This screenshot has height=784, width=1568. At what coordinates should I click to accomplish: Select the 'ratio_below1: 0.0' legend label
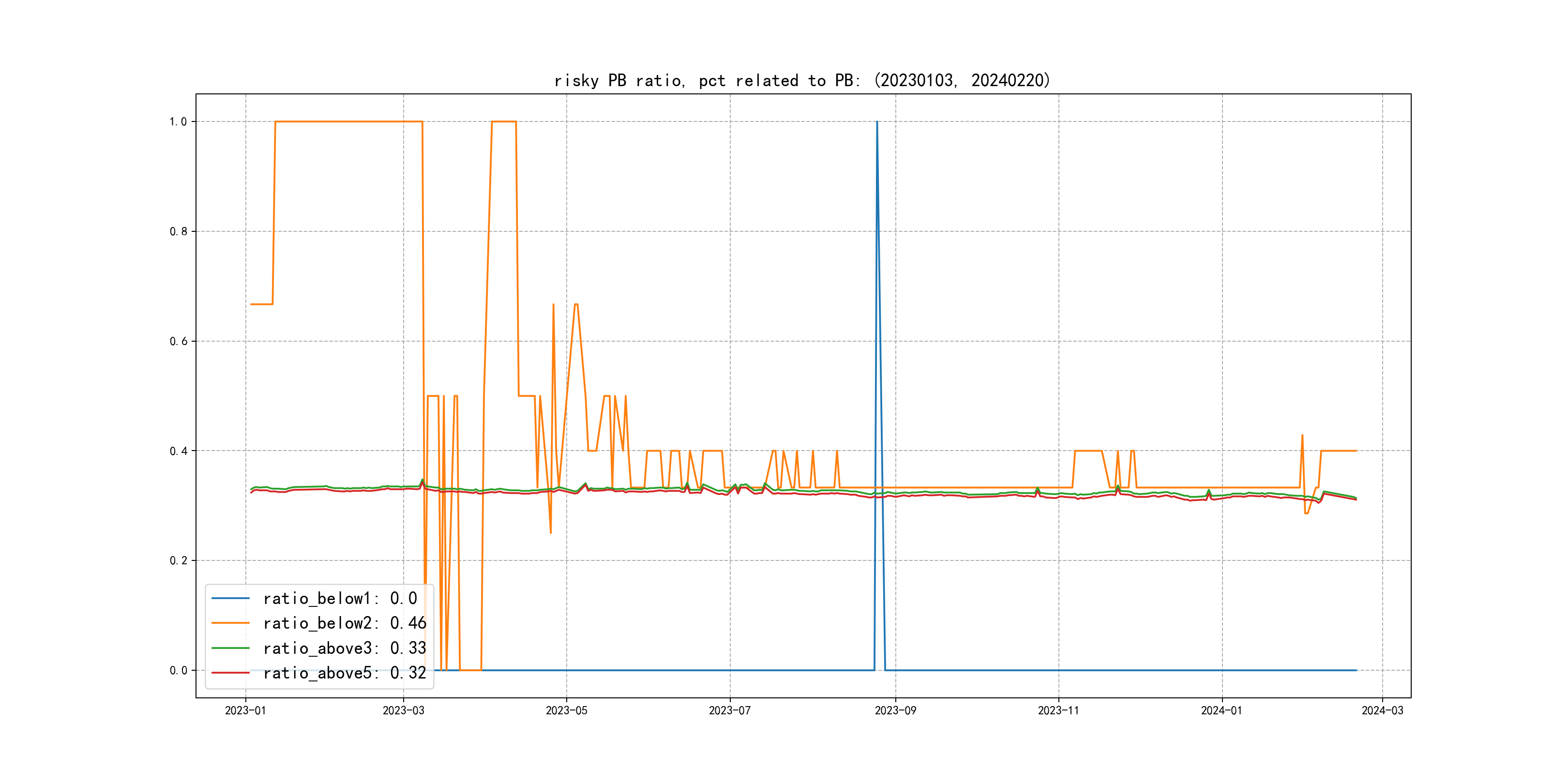click(340, 598)
